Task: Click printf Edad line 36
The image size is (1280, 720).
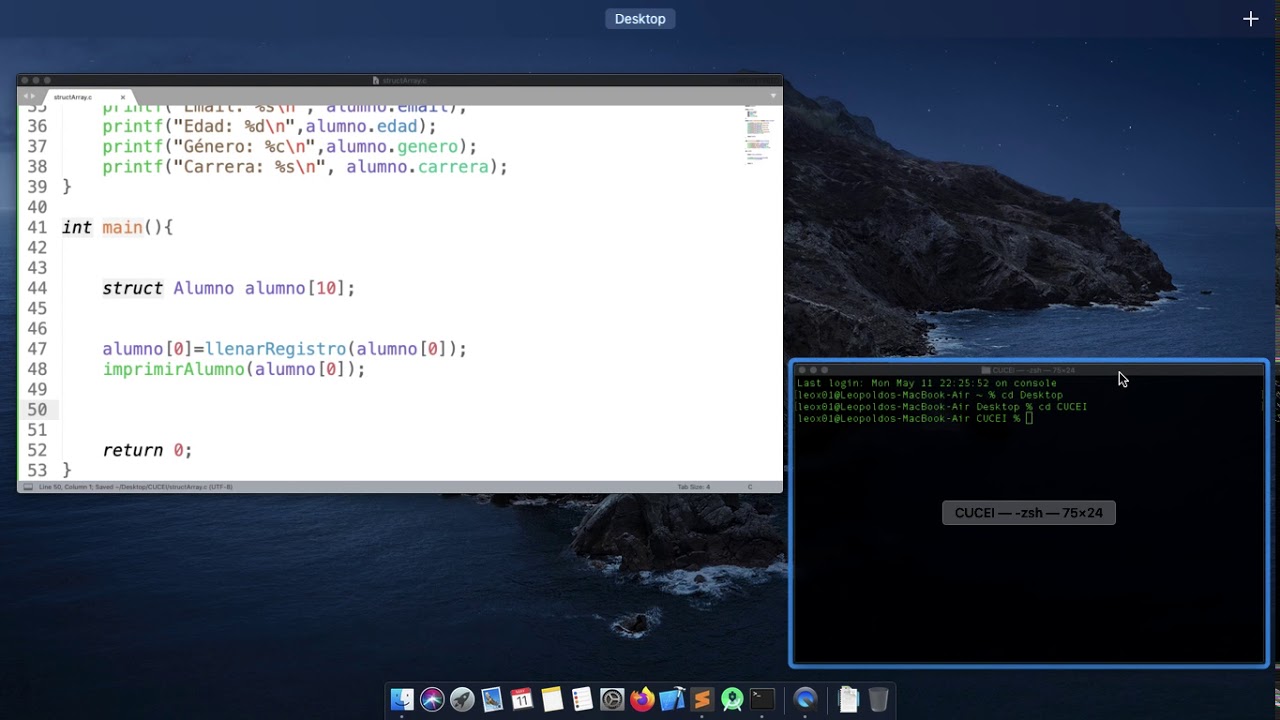Action: (x=269, y=126)
